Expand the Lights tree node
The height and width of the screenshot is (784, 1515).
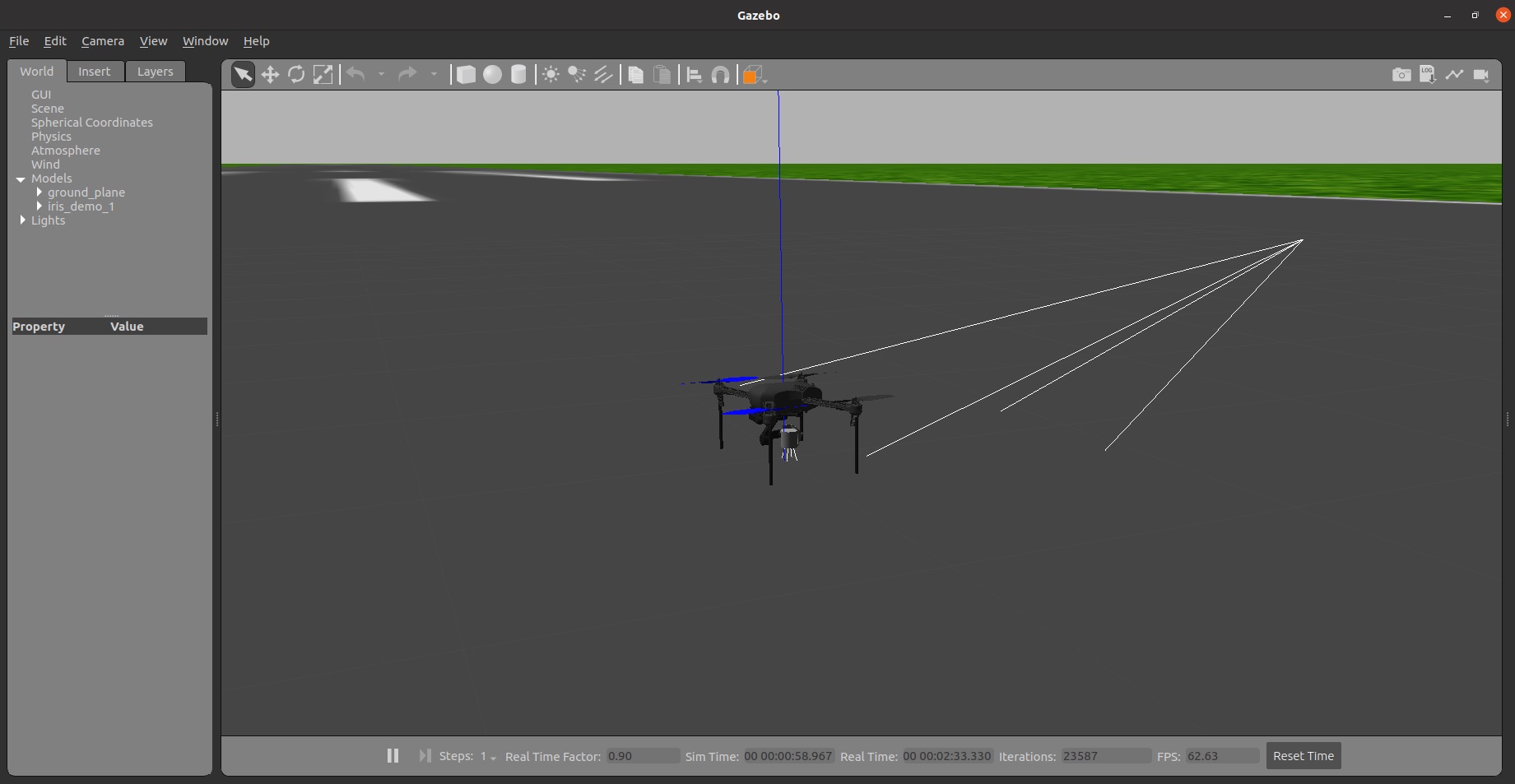(22, 220)
